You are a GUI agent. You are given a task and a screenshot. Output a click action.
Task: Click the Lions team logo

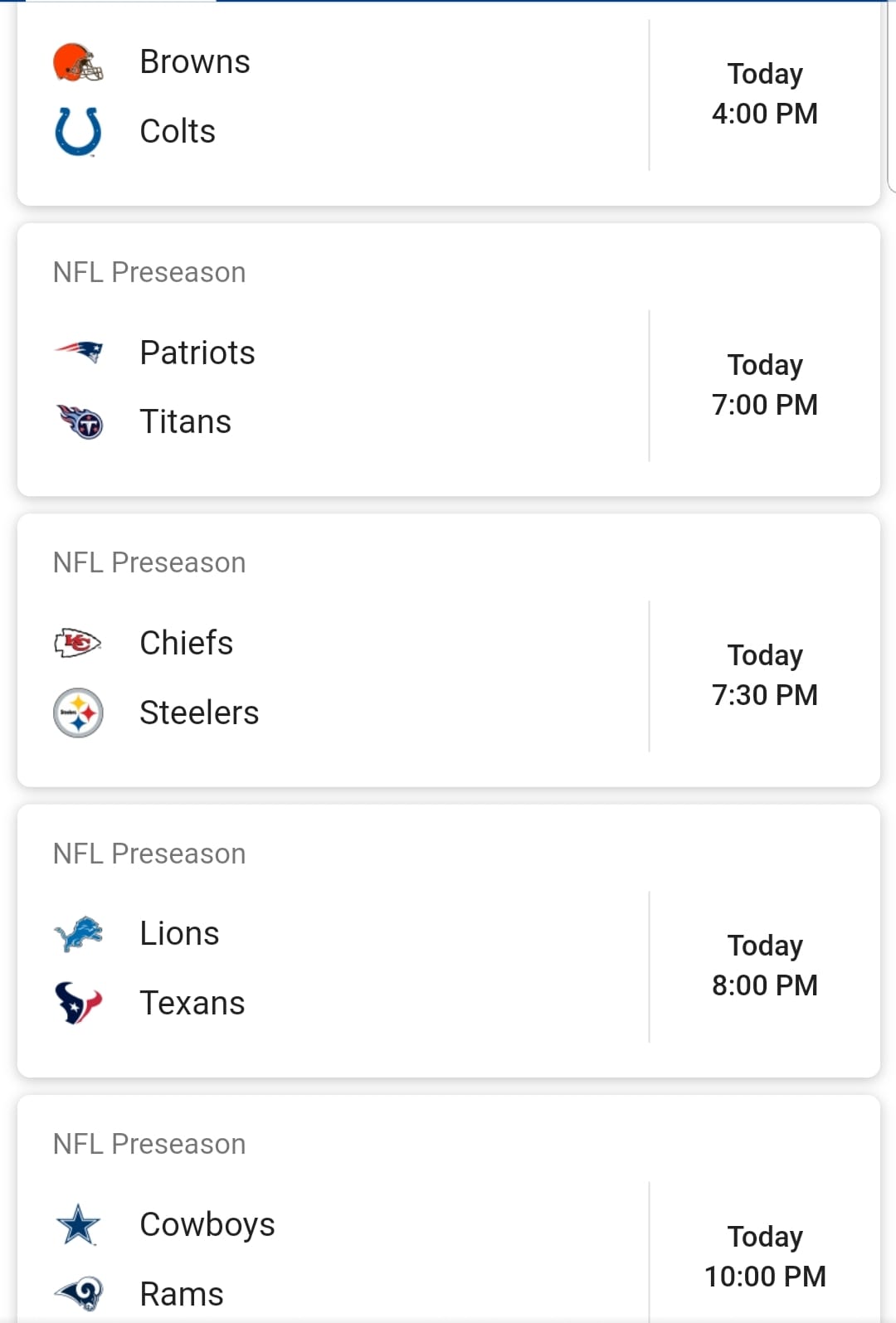78,934
